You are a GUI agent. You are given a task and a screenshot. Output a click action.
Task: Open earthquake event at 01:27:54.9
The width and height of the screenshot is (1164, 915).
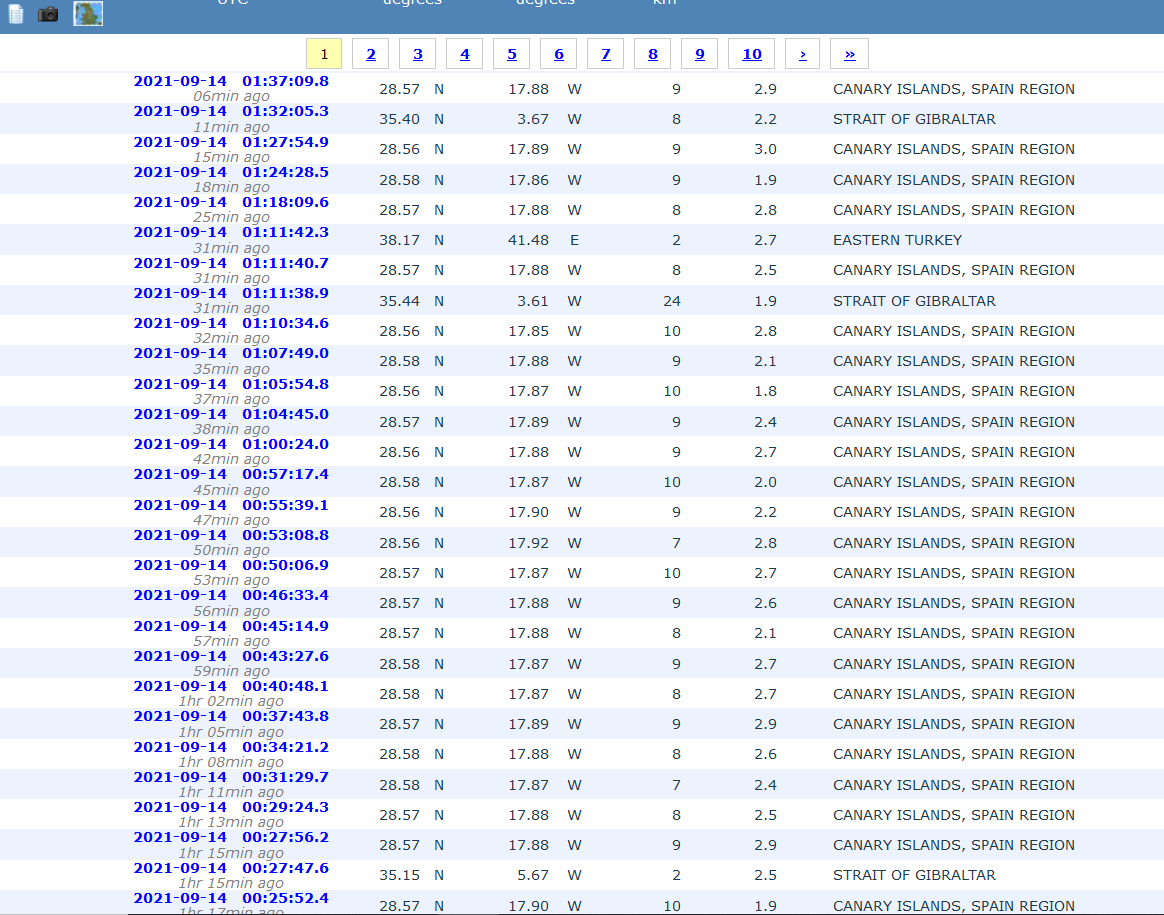click(x=231, y=142)
